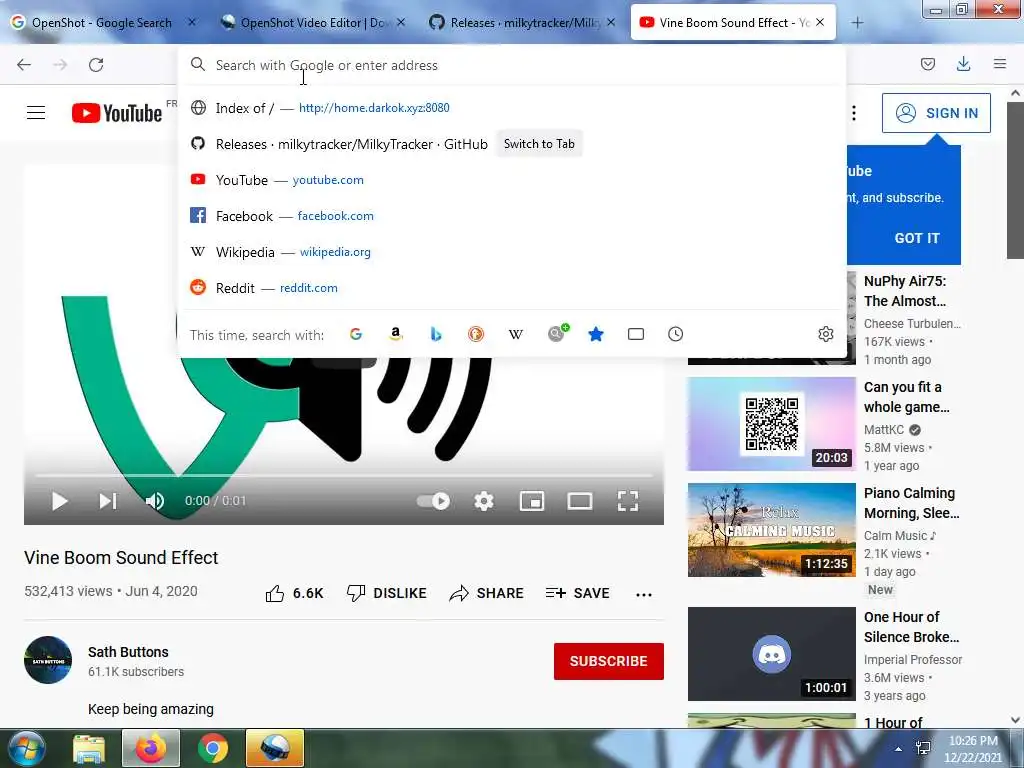Select Wikipedia wikipedia.org suggestion
The image size is (1024, 768).
512,251
